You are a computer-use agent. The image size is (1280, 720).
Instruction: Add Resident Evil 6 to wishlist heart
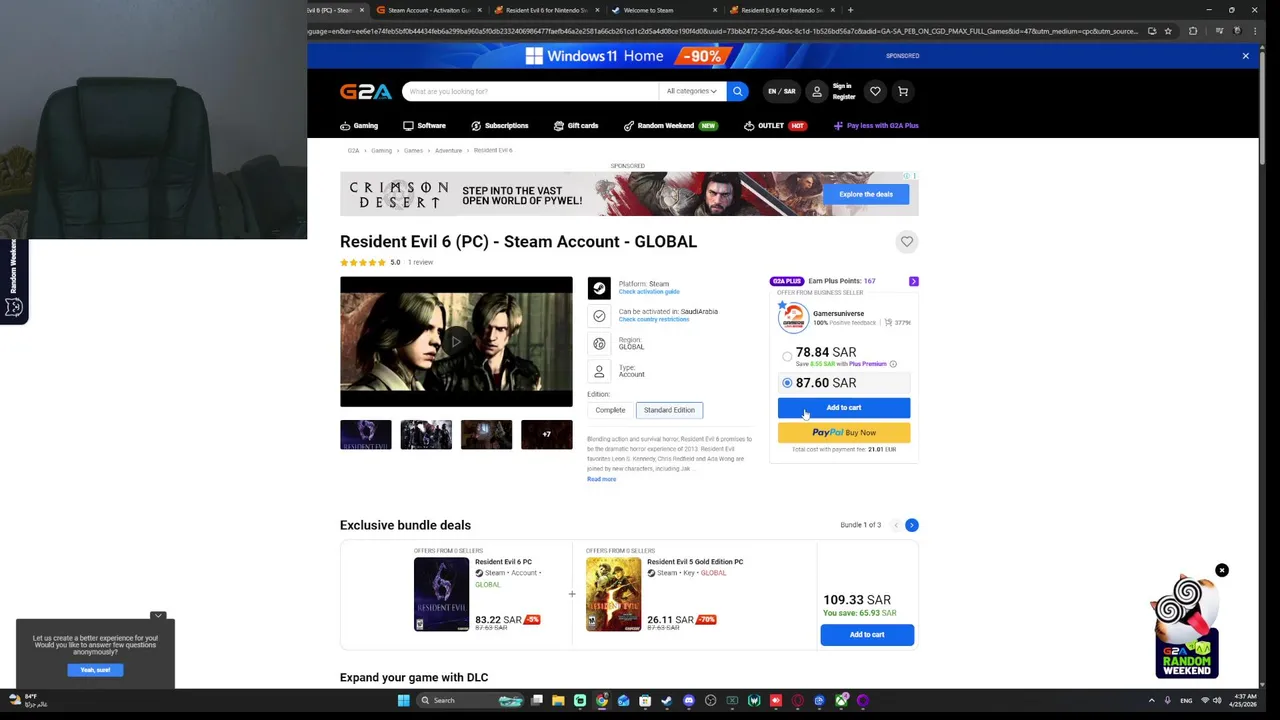907,241
